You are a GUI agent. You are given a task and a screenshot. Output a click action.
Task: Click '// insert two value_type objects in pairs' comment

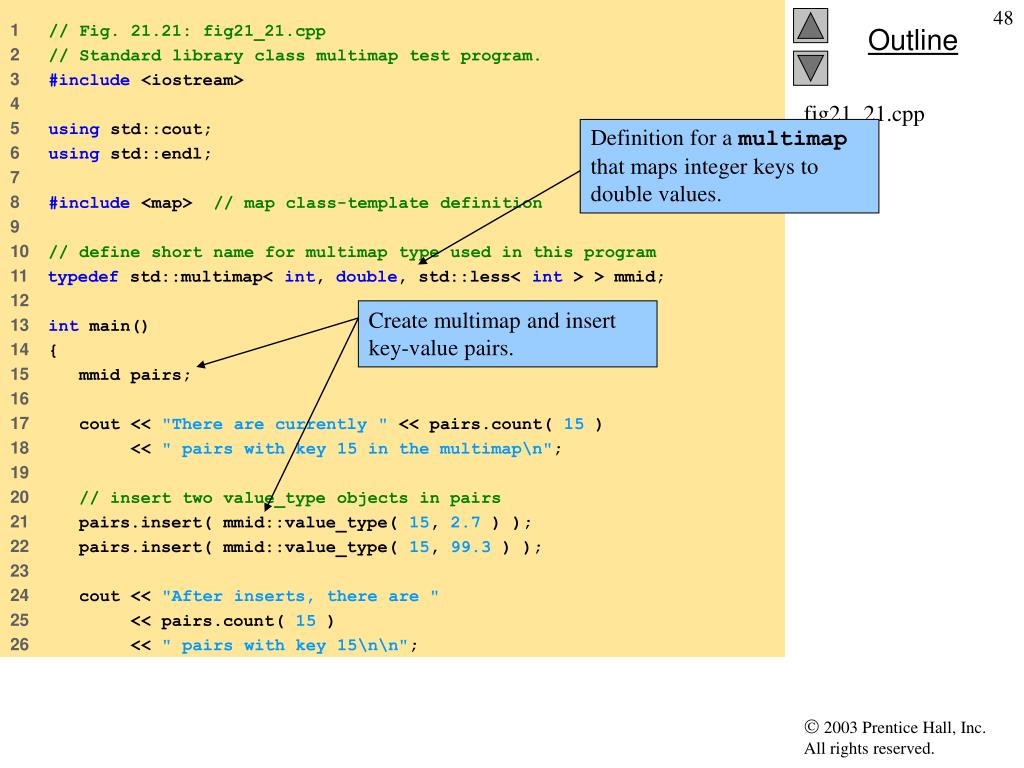[x=290, y=498]
